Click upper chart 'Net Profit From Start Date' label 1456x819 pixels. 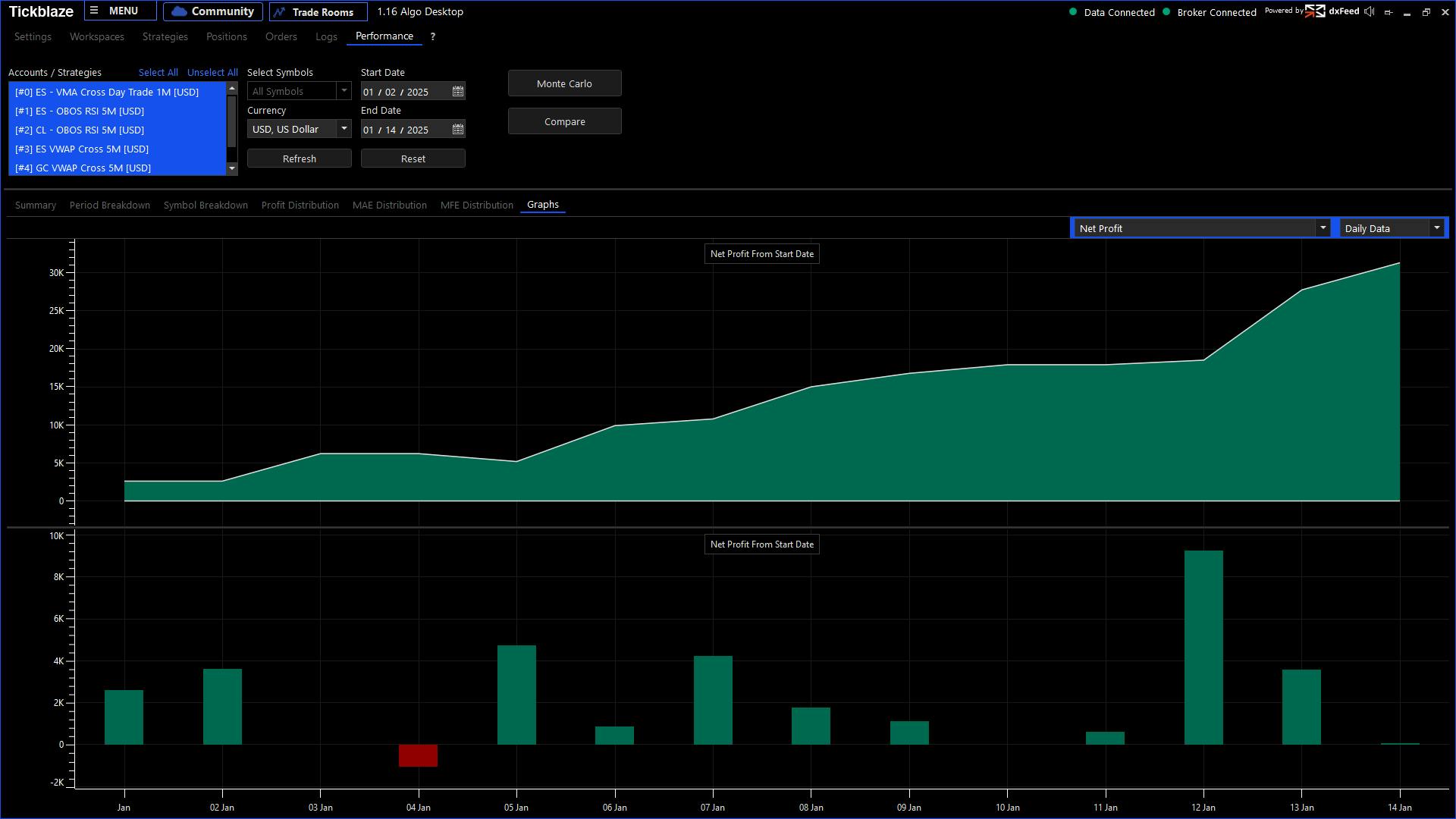pos(762,254)
